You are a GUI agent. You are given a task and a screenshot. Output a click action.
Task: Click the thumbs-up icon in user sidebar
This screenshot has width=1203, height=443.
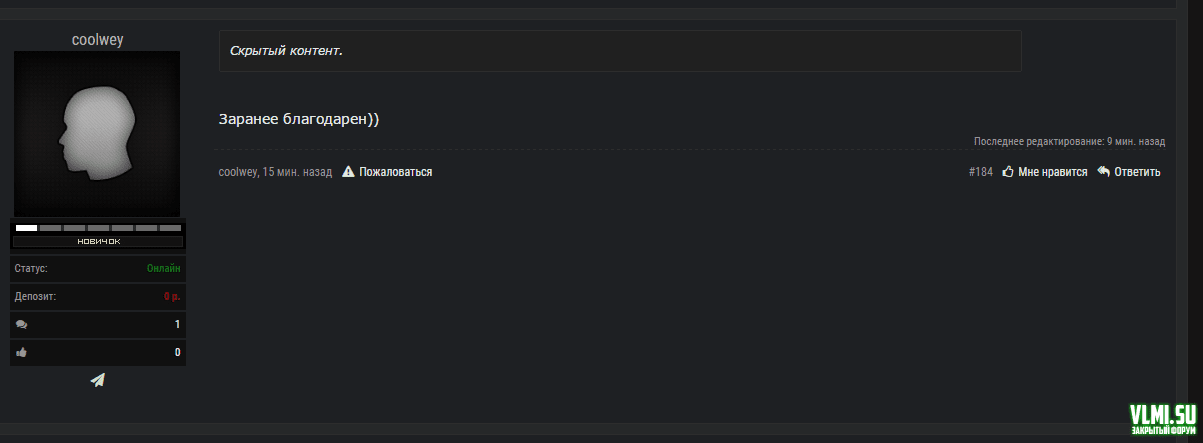point(22,353)
